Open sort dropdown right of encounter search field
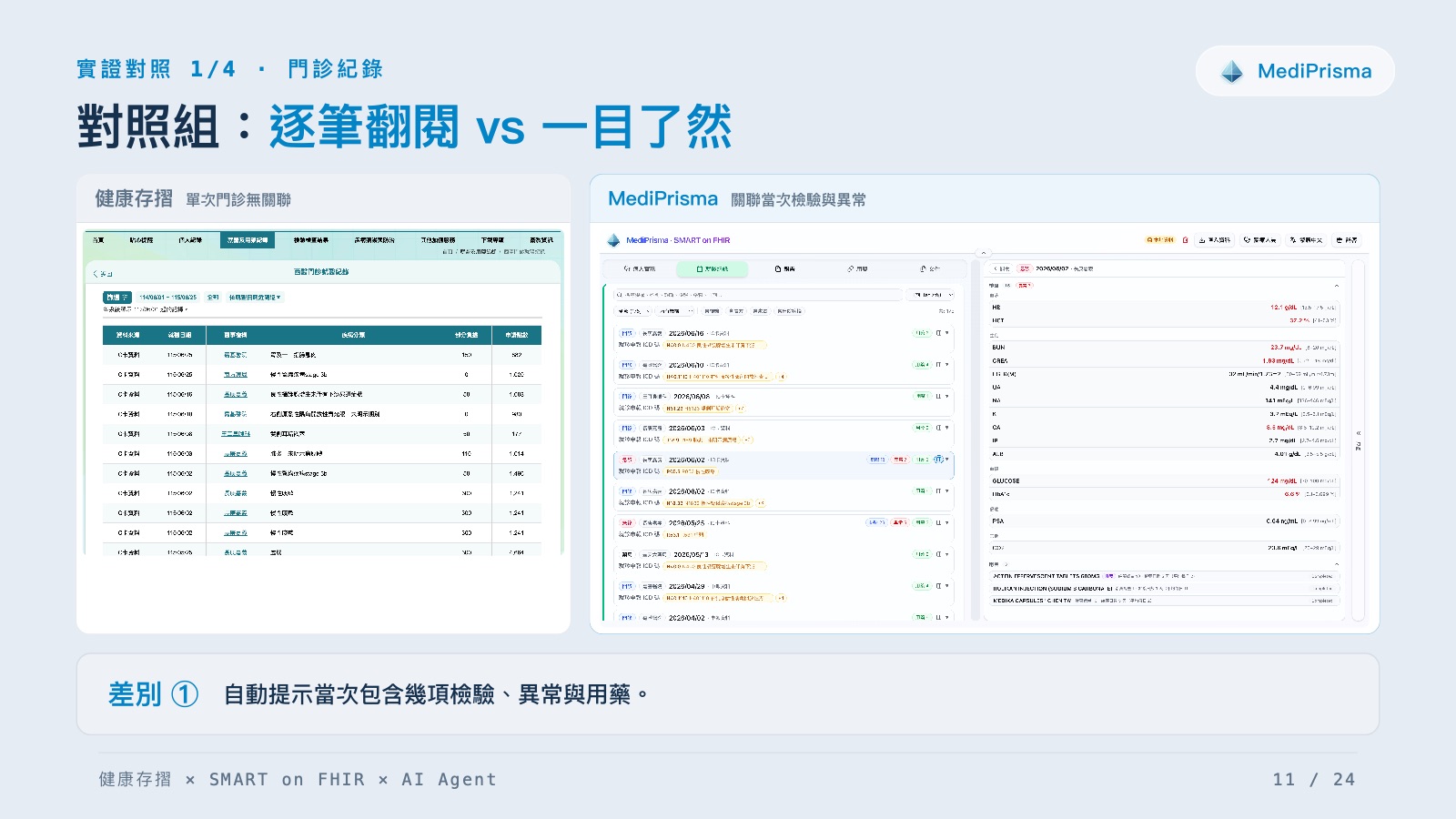The image size is (1456, 819). coord(929,295)
